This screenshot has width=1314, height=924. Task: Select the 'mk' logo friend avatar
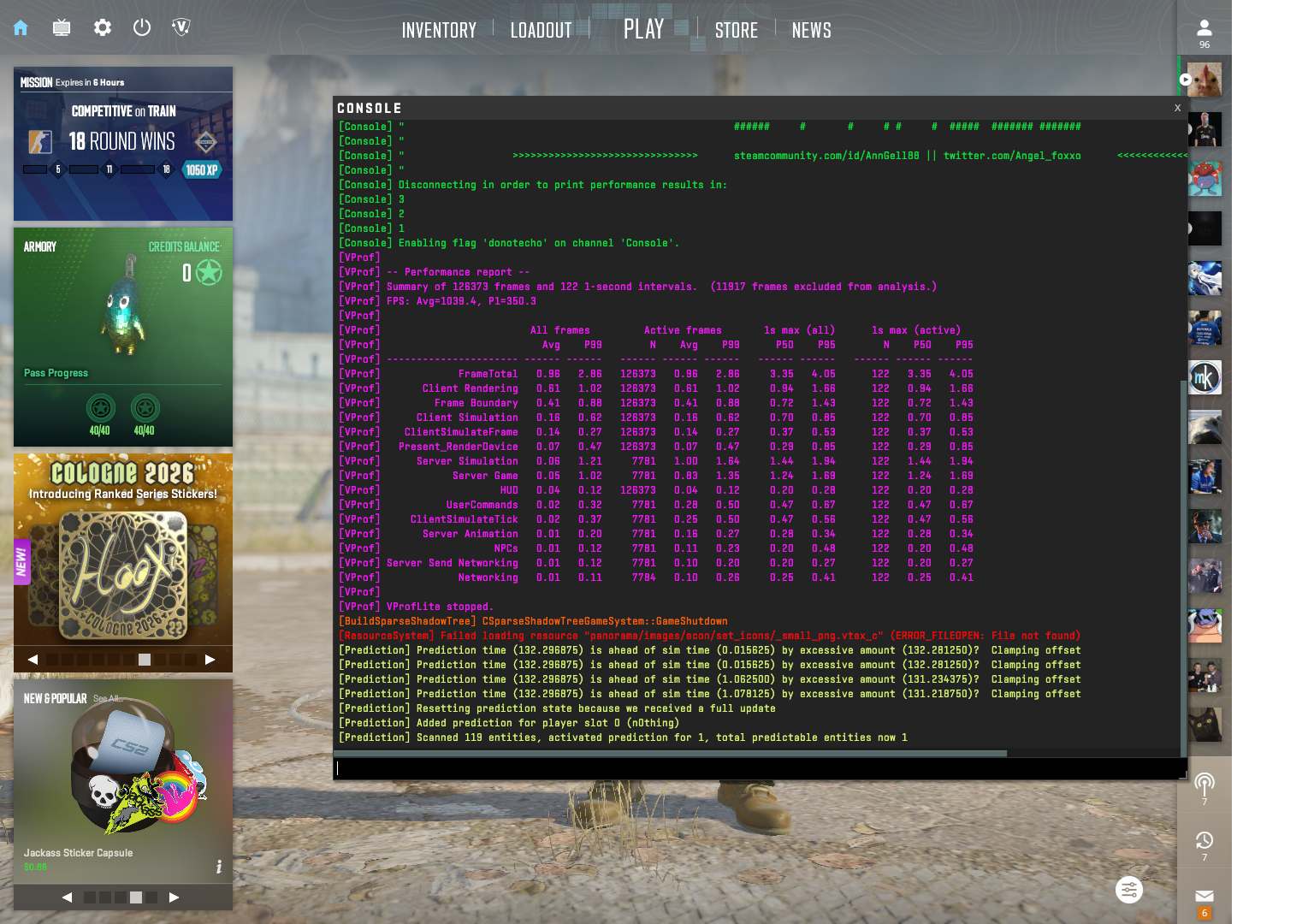click(x=1204, y=377)
